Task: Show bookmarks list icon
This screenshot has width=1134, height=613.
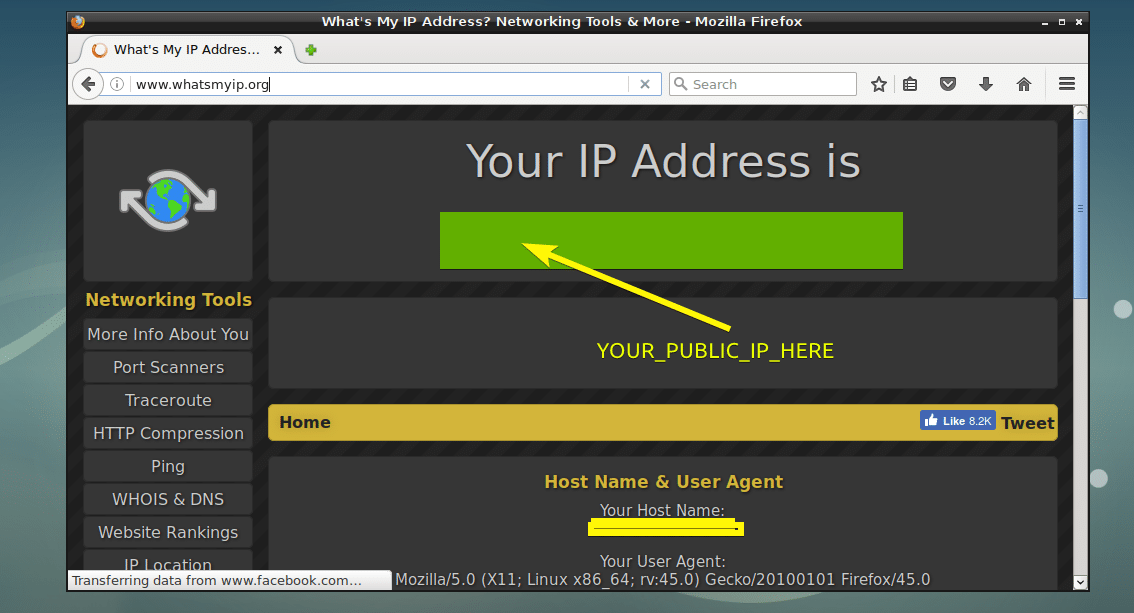Action: coord(910,84)
